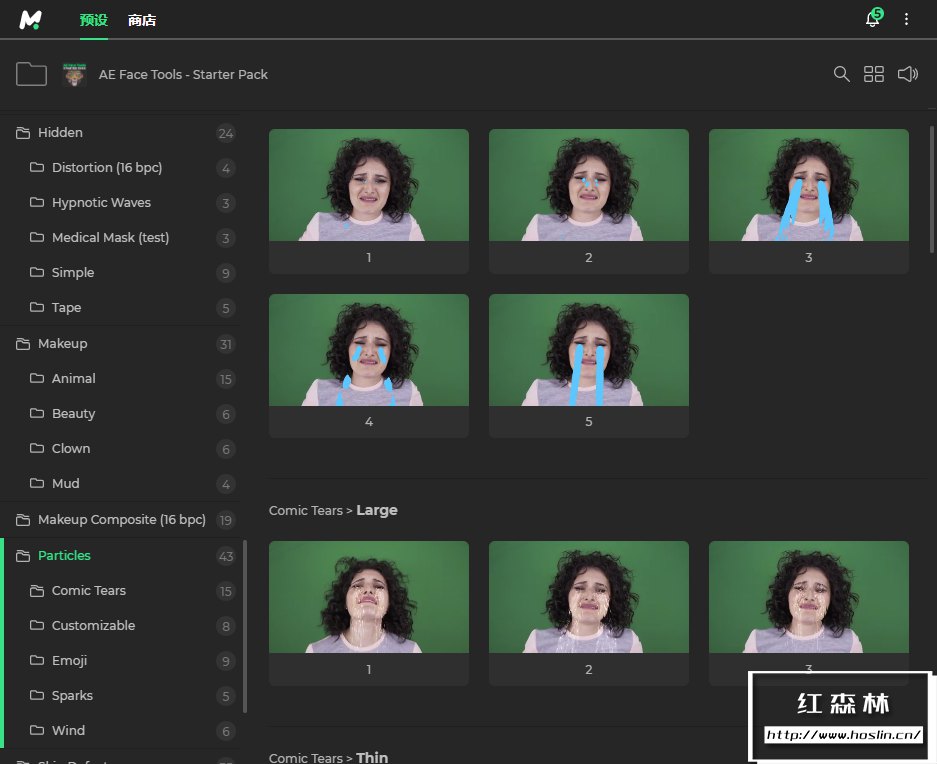Switch view using the grid layout icon
Viewport: 937px width, 764px height.
[x=874, y=74]
